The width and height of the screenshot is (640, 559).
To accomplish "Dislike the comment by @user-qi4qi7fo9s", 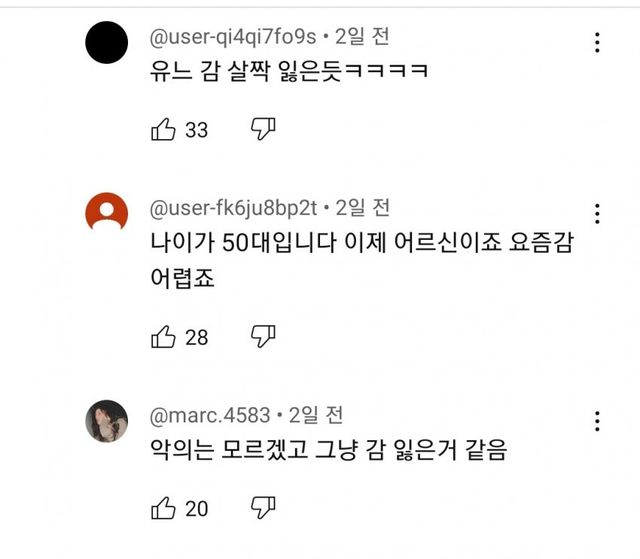I will click(x=262, y=129).
